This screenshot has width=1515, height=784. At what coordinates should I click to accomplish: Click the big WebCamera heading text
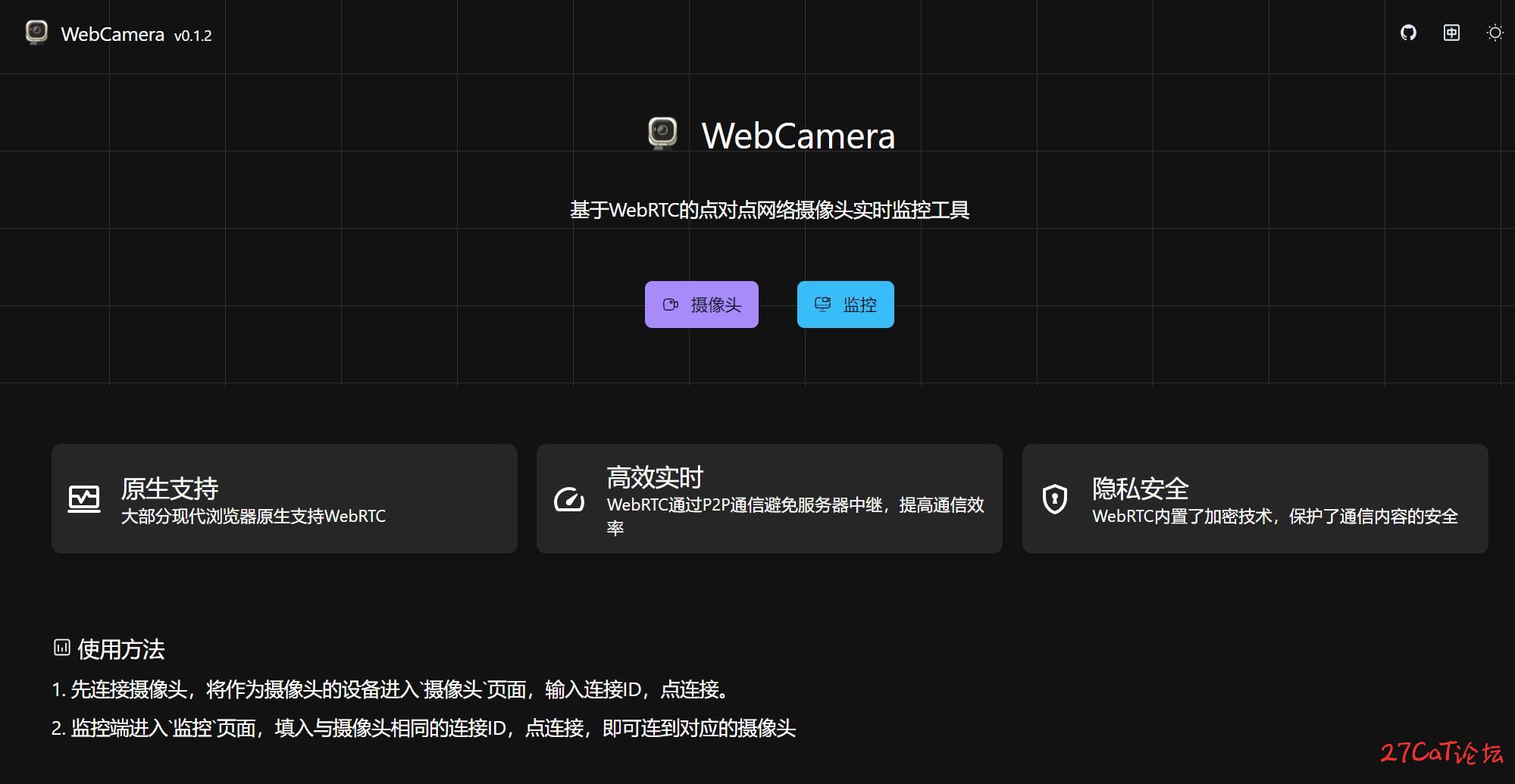tap(798, 136)
